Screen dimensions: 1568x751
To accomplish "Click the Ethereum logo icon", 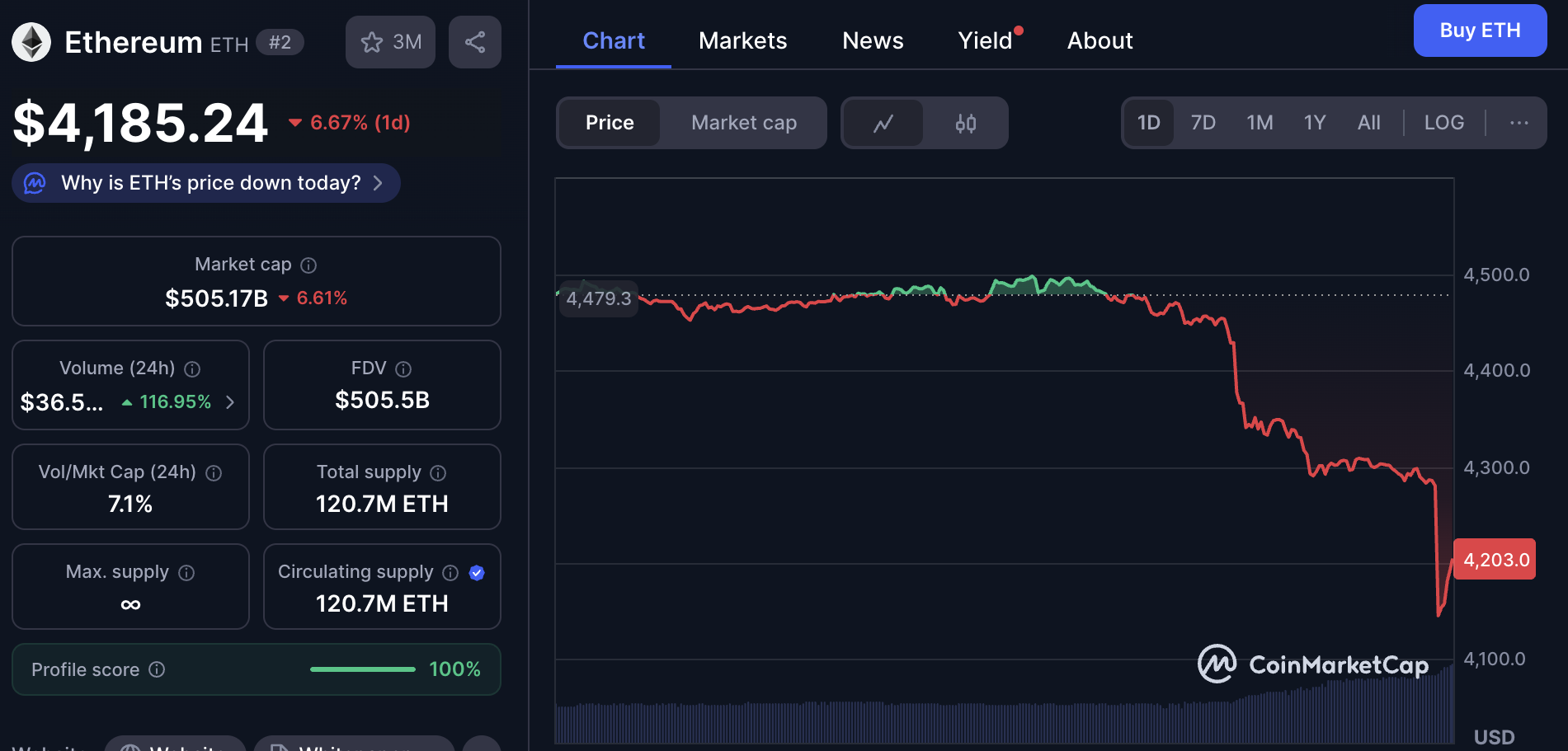I will point(31,42).
